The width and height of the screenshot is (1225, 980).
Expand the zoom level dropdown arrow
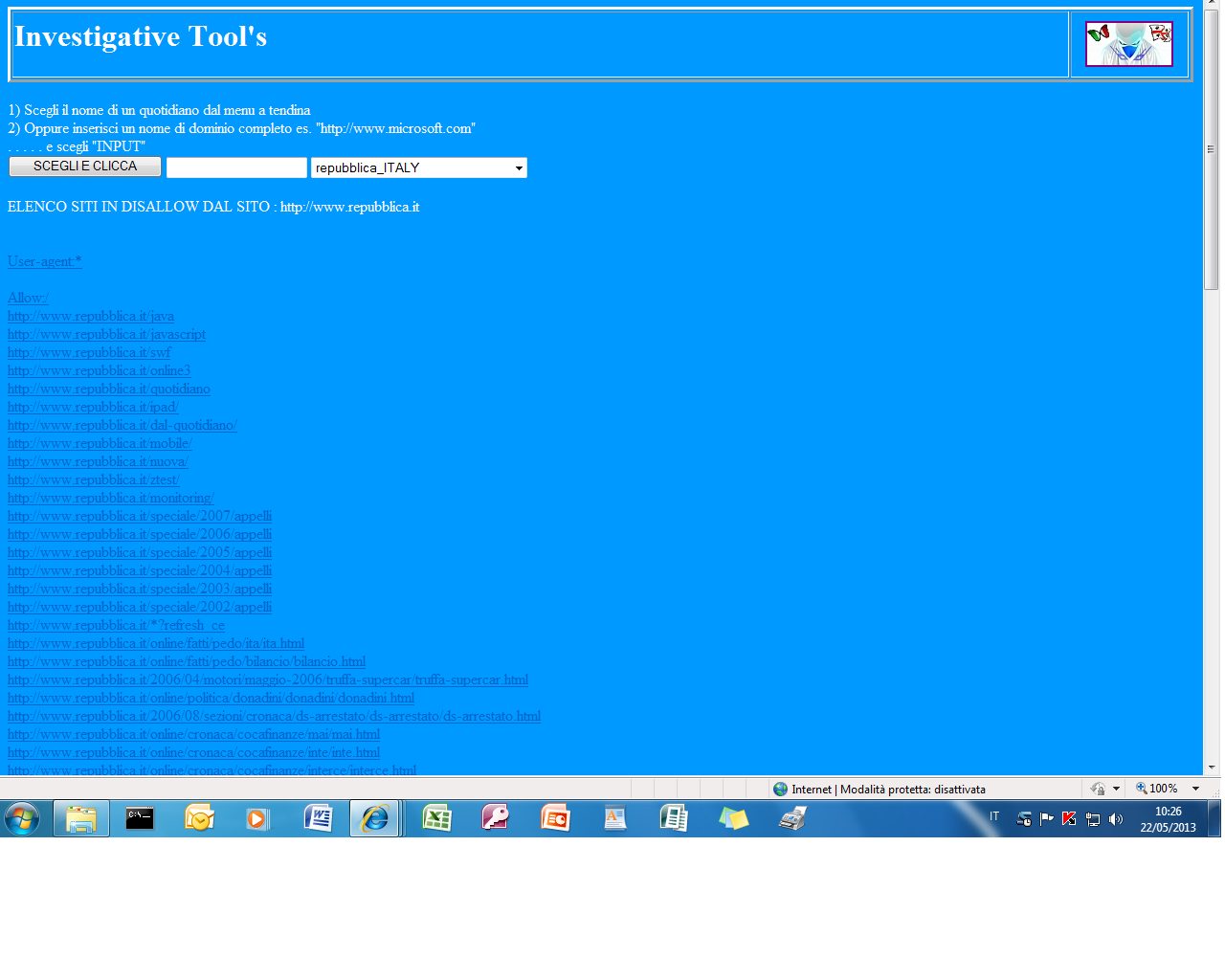click(1195, 789)
